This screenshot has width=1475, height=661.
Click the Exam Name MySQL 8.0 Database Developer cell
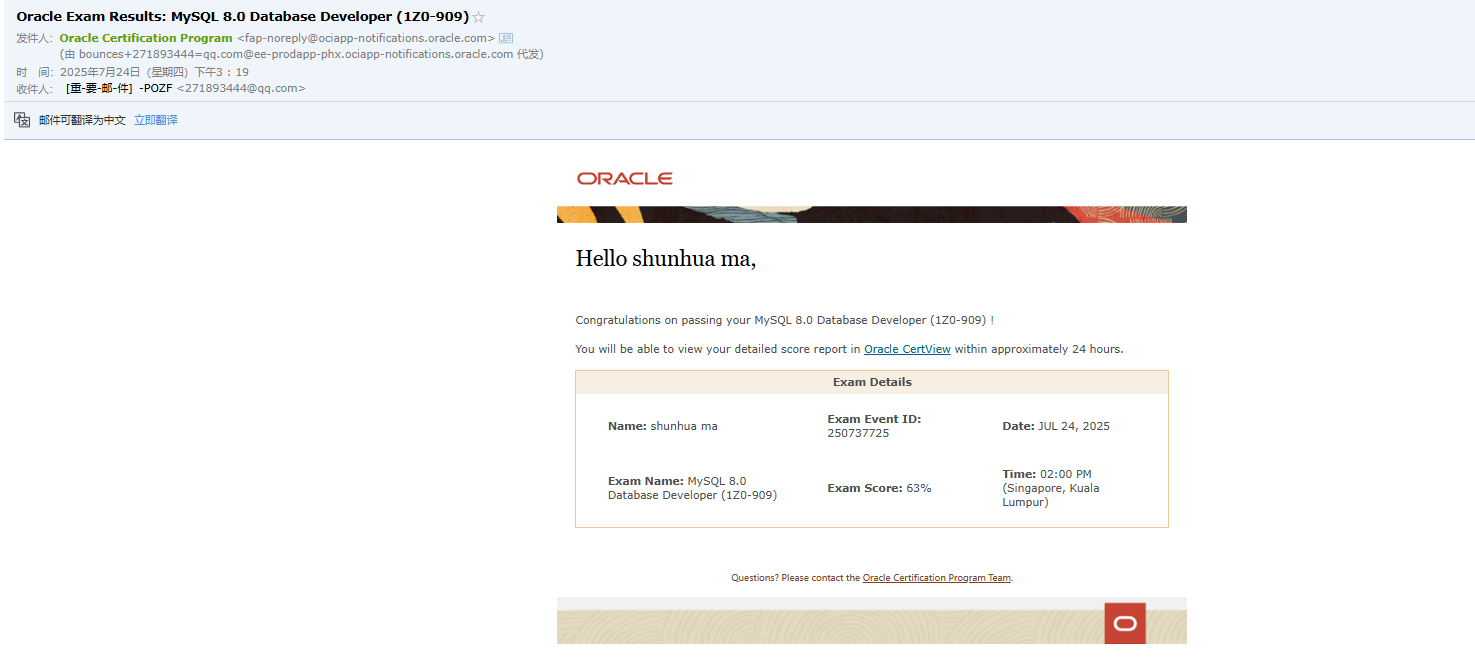tap(692, 488)
